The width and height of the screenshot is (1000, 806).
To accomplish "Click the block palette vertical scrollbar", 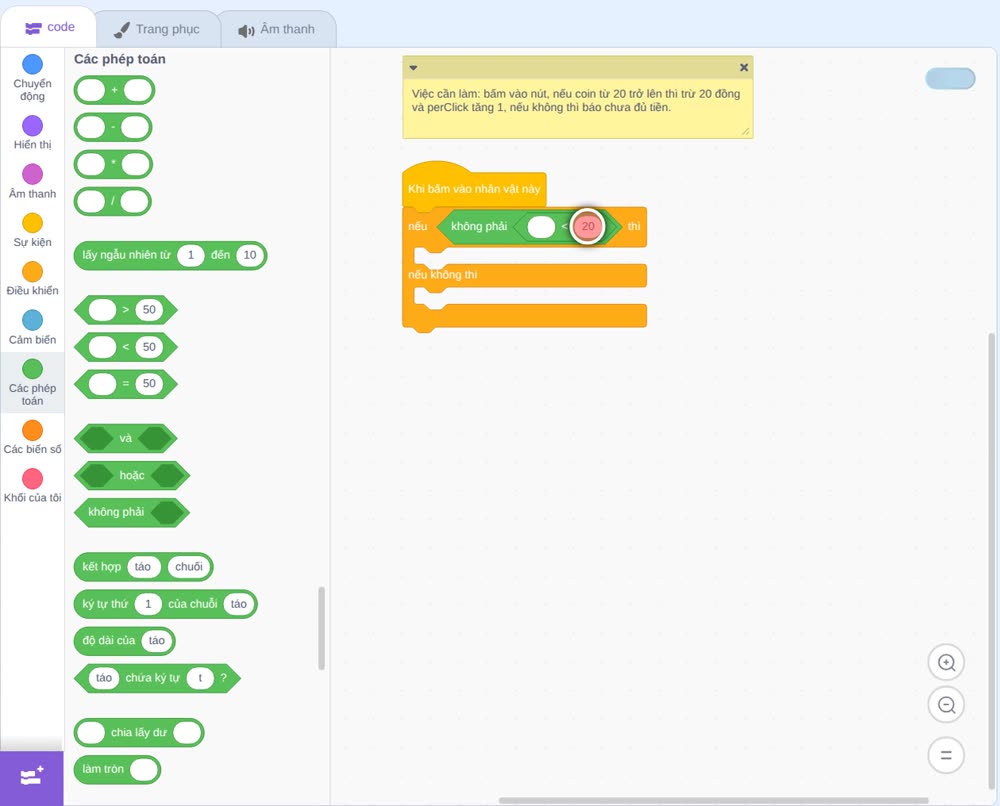I will click(x=321, y=628).
